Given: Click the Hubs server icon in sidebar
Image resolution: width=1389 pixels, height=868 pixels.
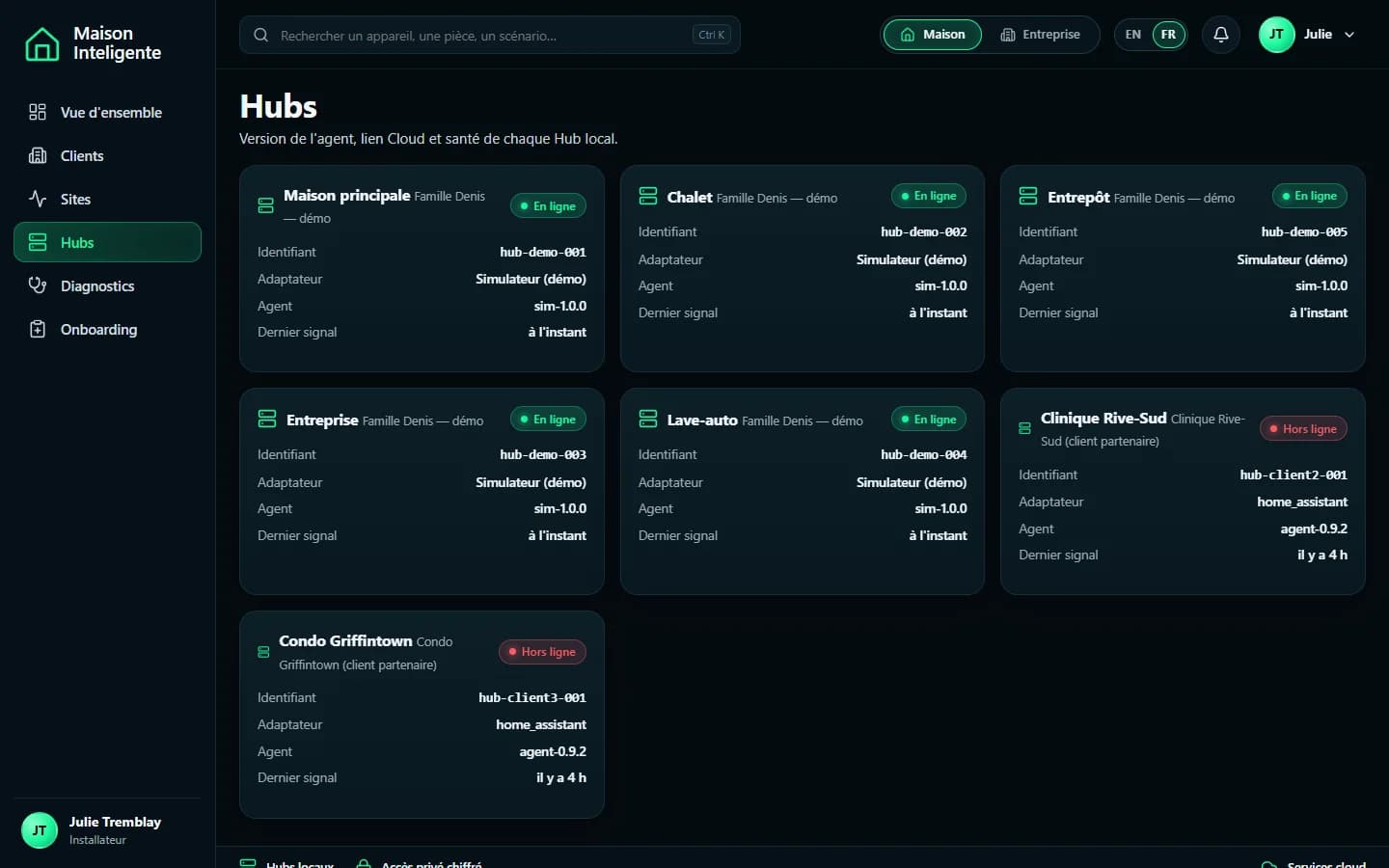Looking at the screenshot, I should [x=38, y=242].
